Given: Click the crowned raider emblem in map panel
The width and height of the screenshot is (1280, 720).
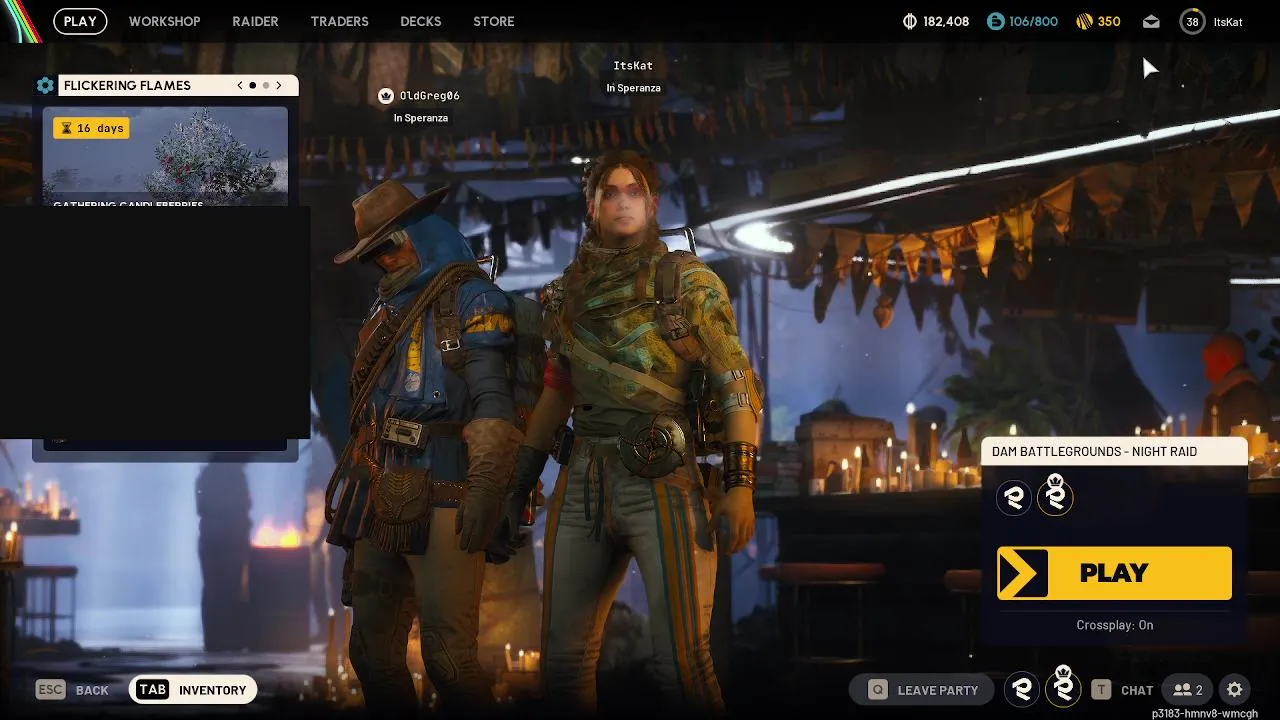Looking at the screenshot, I should click(1055, 496).
